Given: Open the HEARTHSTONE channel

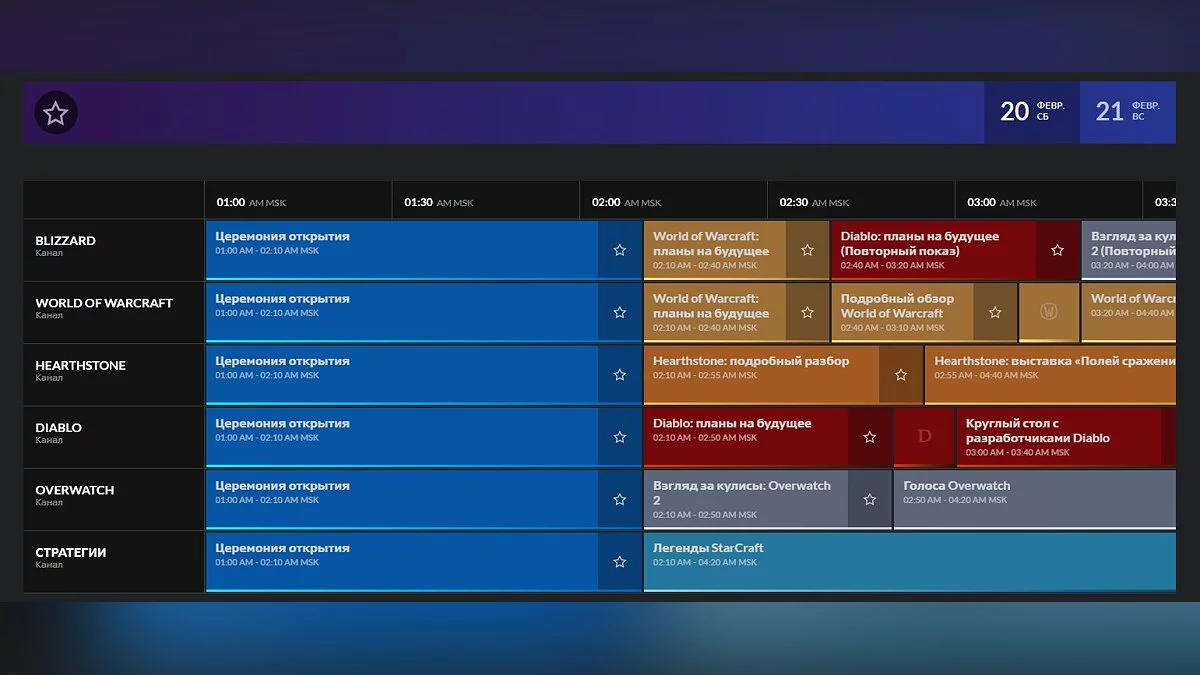Looking at the screenshot, I should [114, 375].
